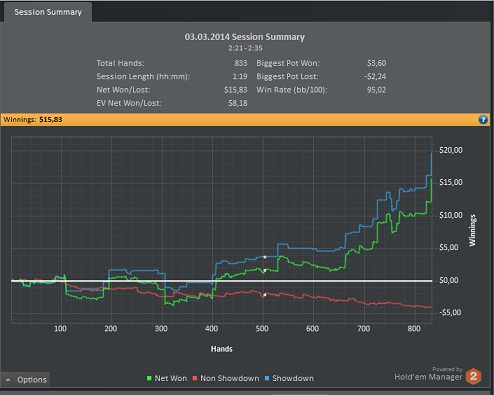Click the Non Showdown legend label

[x=229, y=378]
